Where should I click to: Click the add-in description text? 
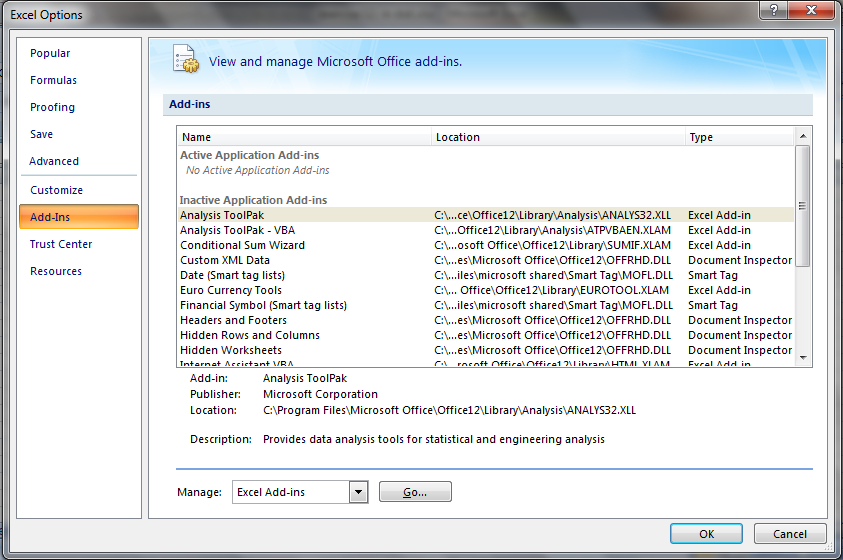tap(434, 439)
